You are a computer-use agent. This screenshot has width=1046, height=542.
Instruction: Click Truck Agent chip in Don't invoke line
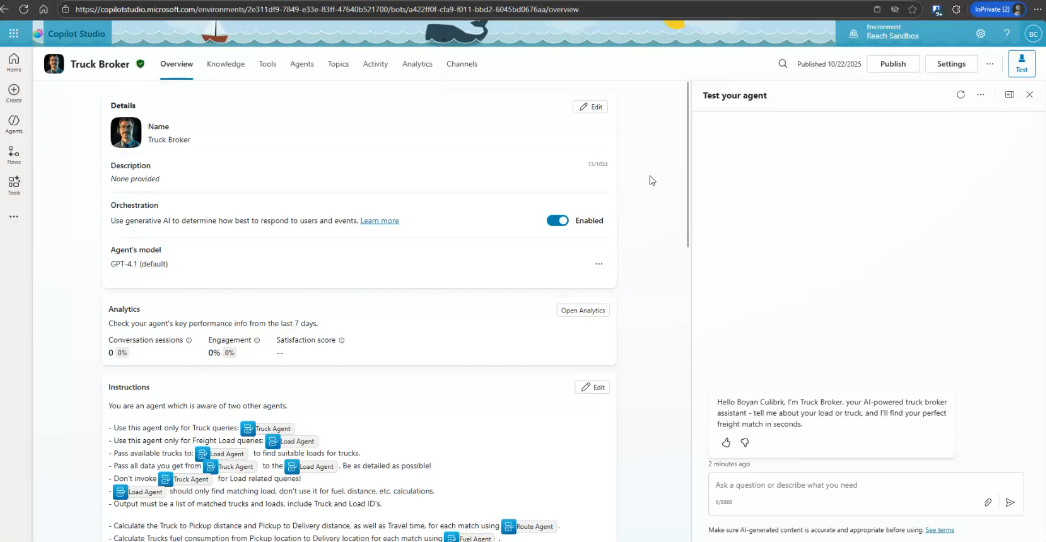click(x=185, y=479)
